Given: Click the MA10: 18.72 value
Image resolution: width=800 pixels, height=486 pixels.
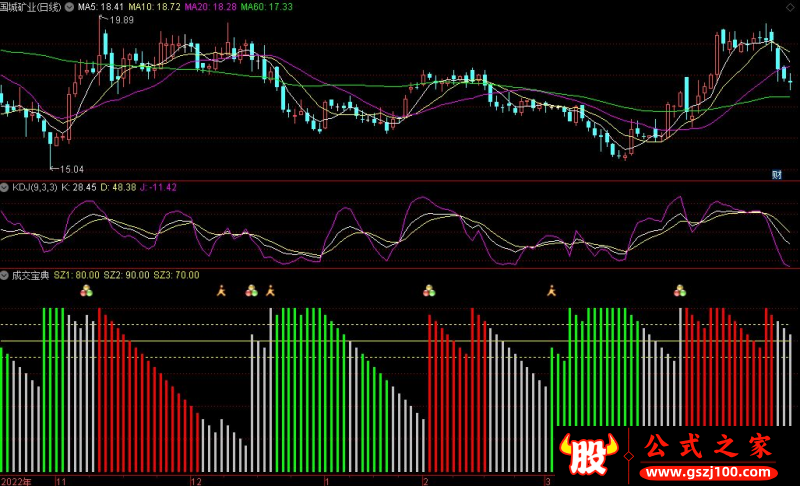Looking at the screenshot, I should pos(154,7).
